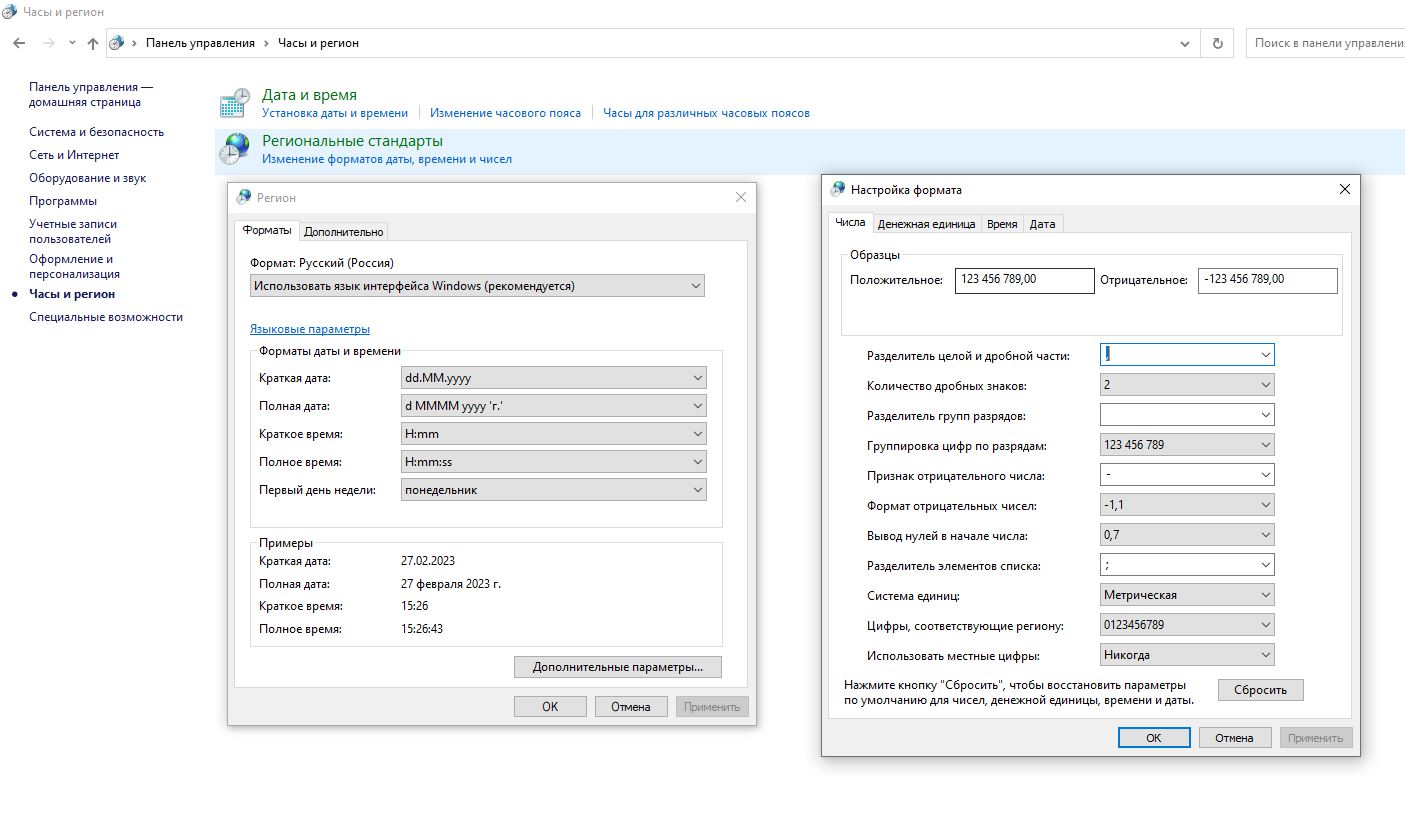Go back with the left arrow
Screen dimensions: 1405x817
click(x=19, y=43)
